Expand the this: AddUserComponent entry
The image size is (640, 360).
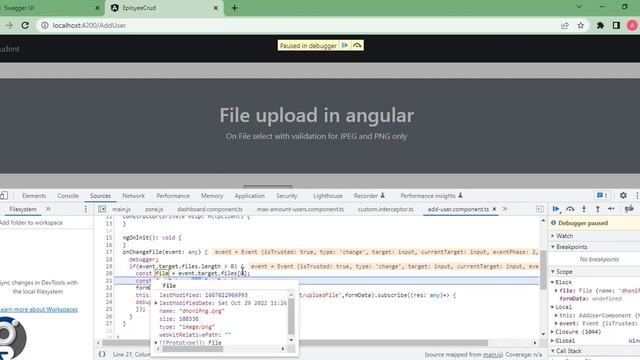[556, 316]
